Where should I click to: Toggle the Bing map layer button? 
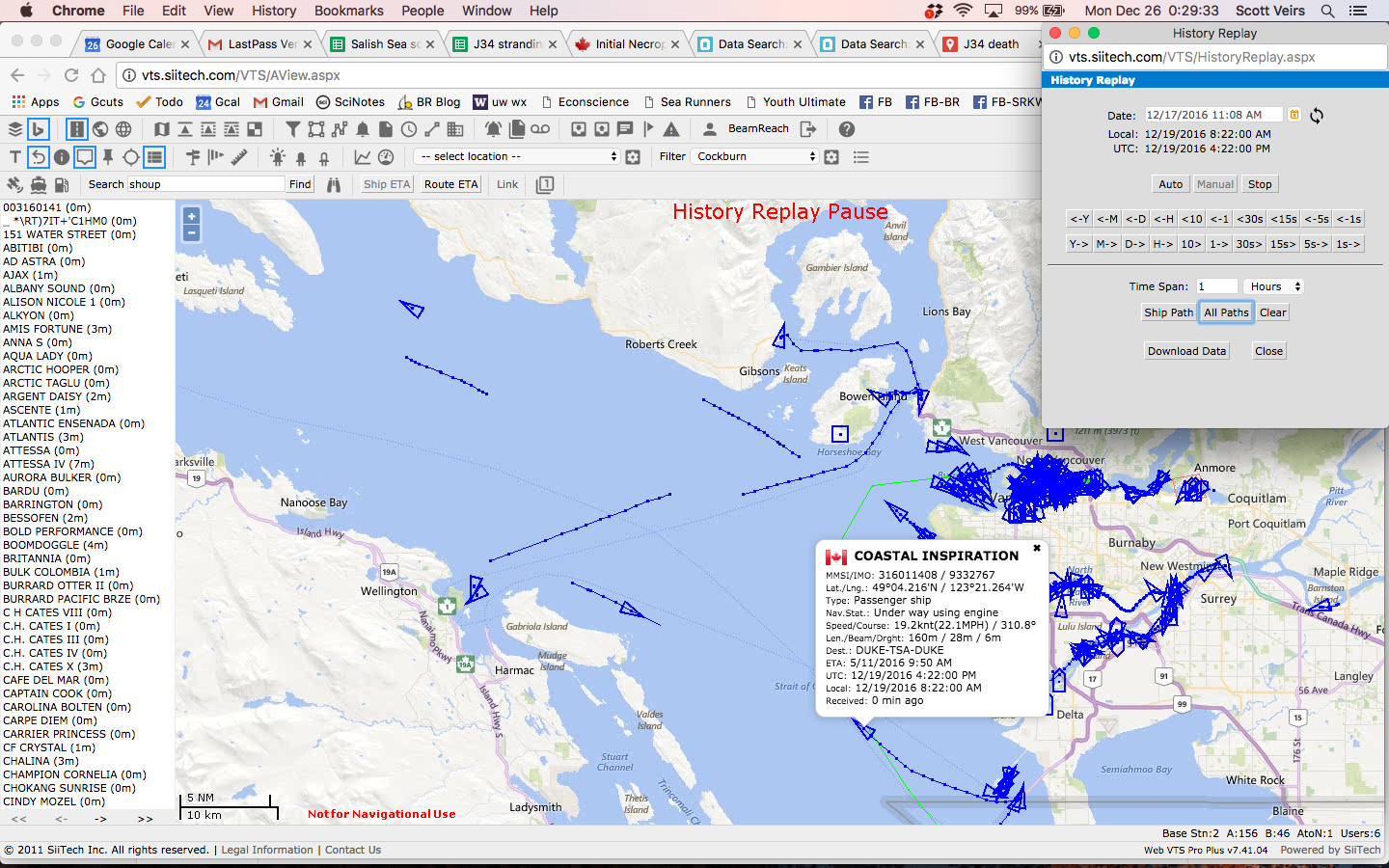pos(39,129)
